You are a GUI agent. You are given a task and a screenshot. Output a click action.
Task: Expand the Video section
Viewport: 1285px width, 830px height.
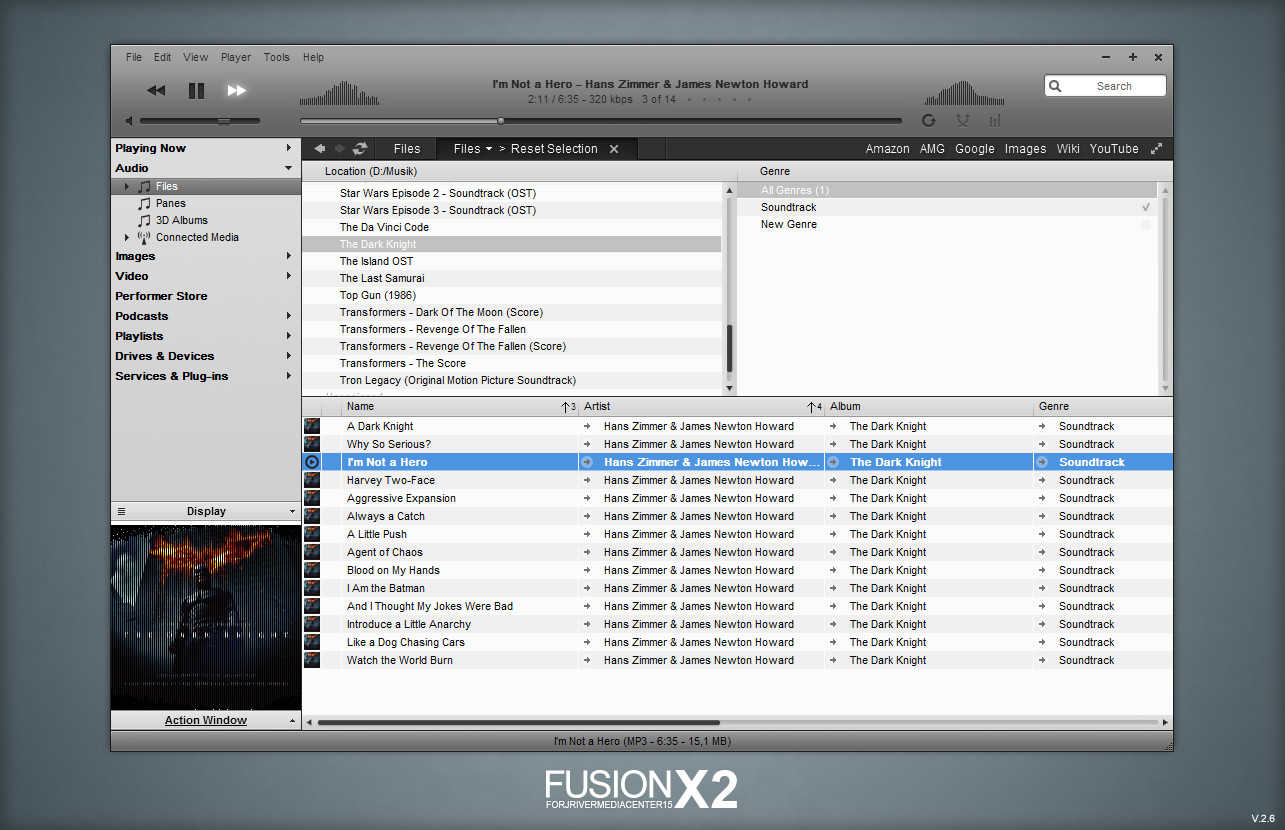tap(289, 276)
